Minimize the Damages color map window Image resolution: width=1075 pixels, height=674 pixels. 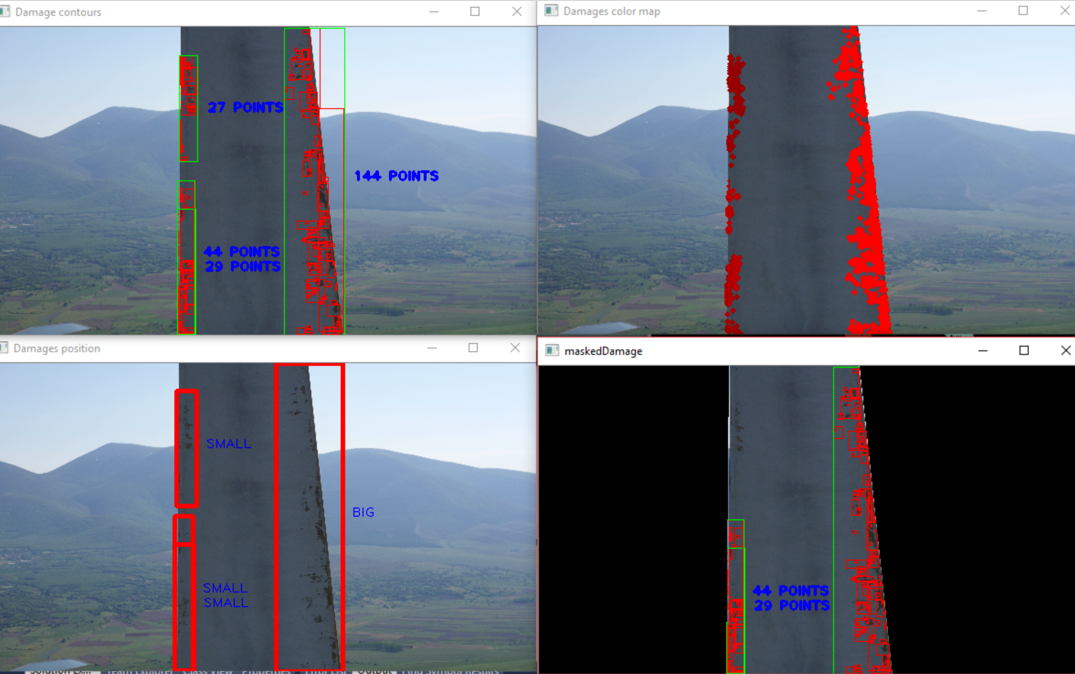(982, 11)
